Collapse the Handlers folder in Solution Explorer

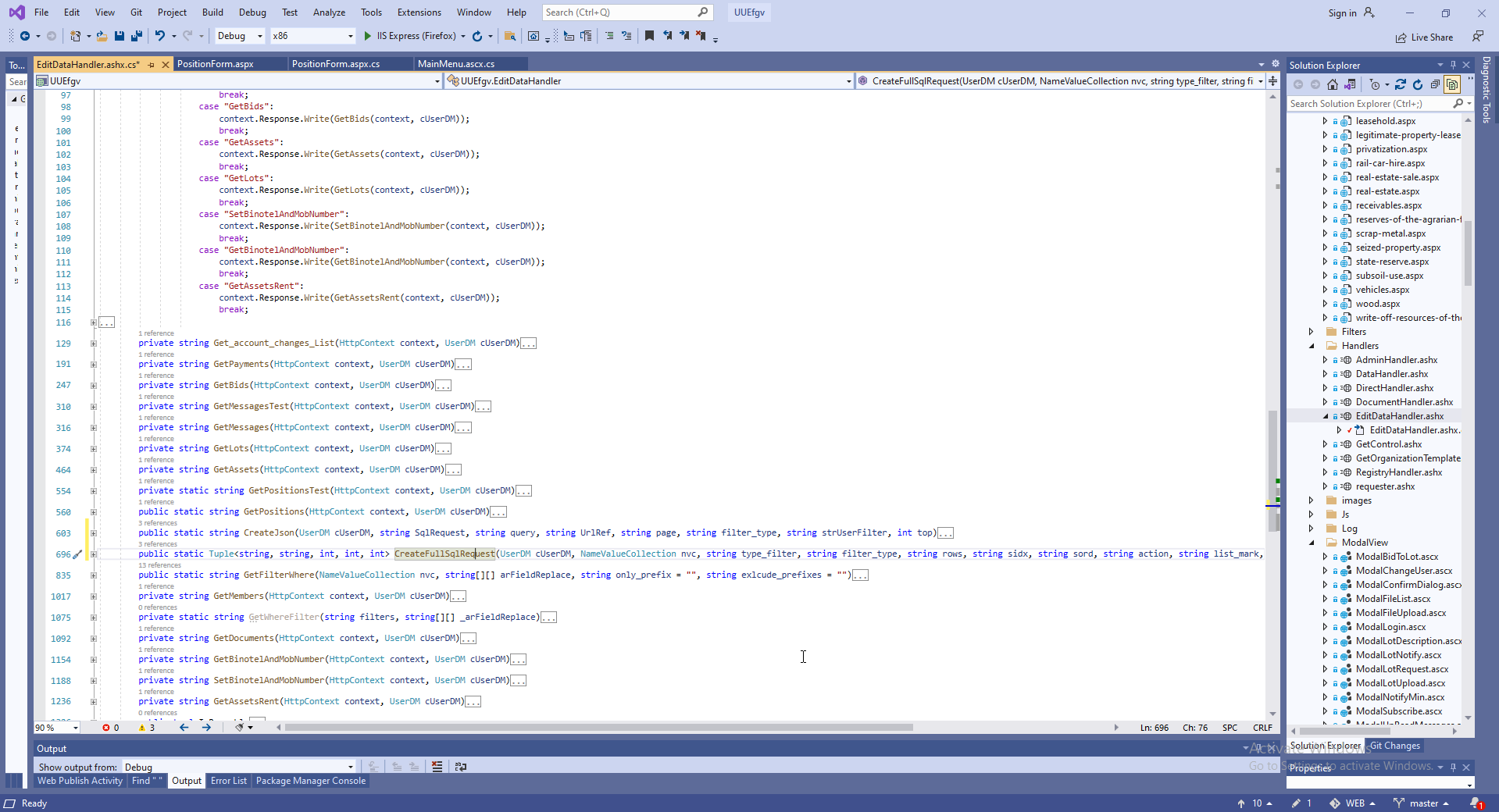pos(1312,346)
